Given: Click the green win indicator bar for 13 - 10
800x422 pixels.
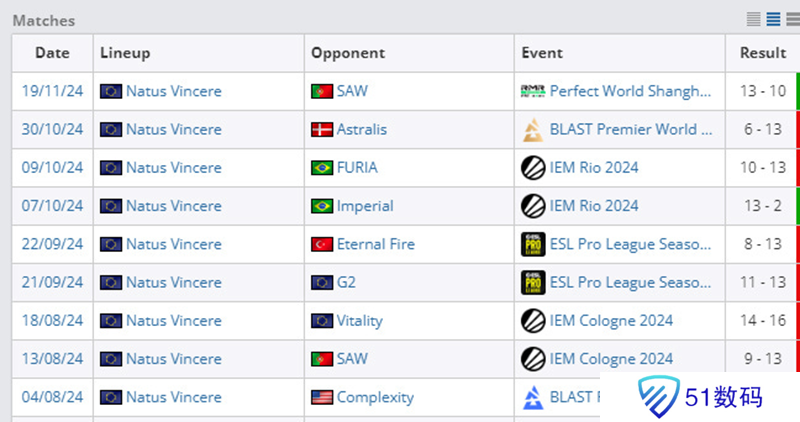Looking at the screenshot, I should [x=797, y=91].
